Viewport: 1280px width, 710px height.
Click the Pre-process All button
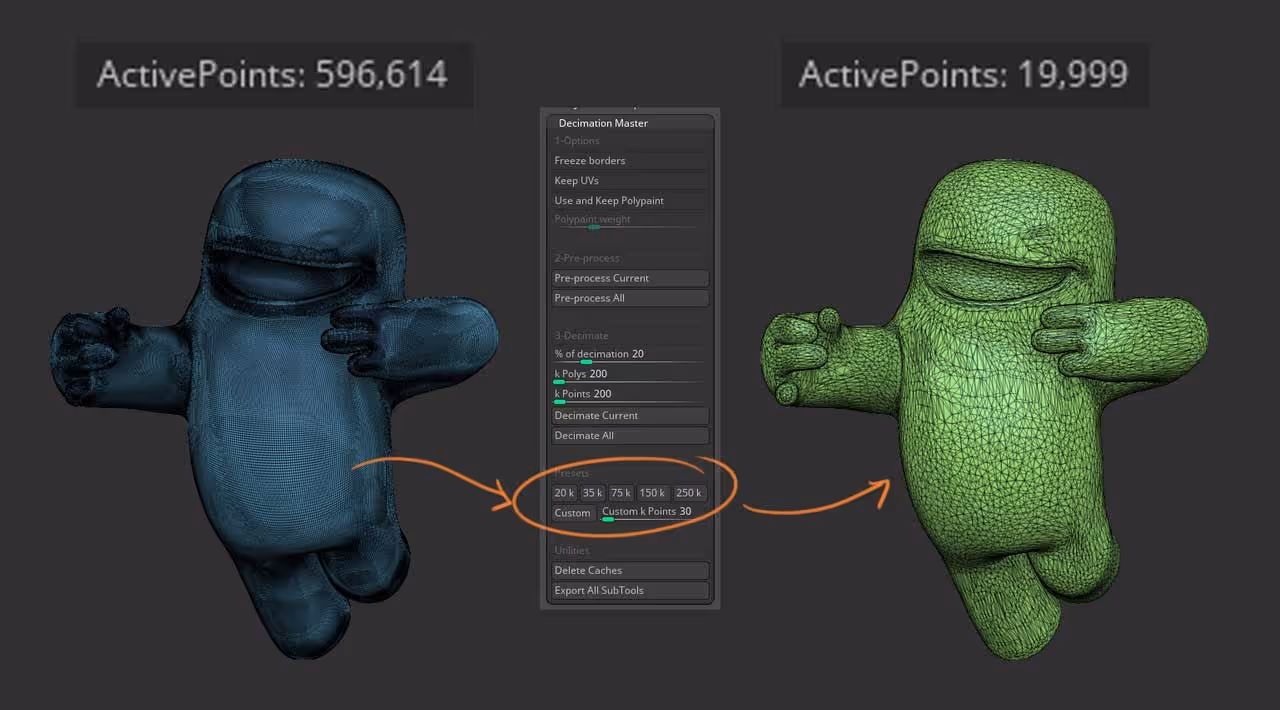pyautogui.click(x=630, y=298)
